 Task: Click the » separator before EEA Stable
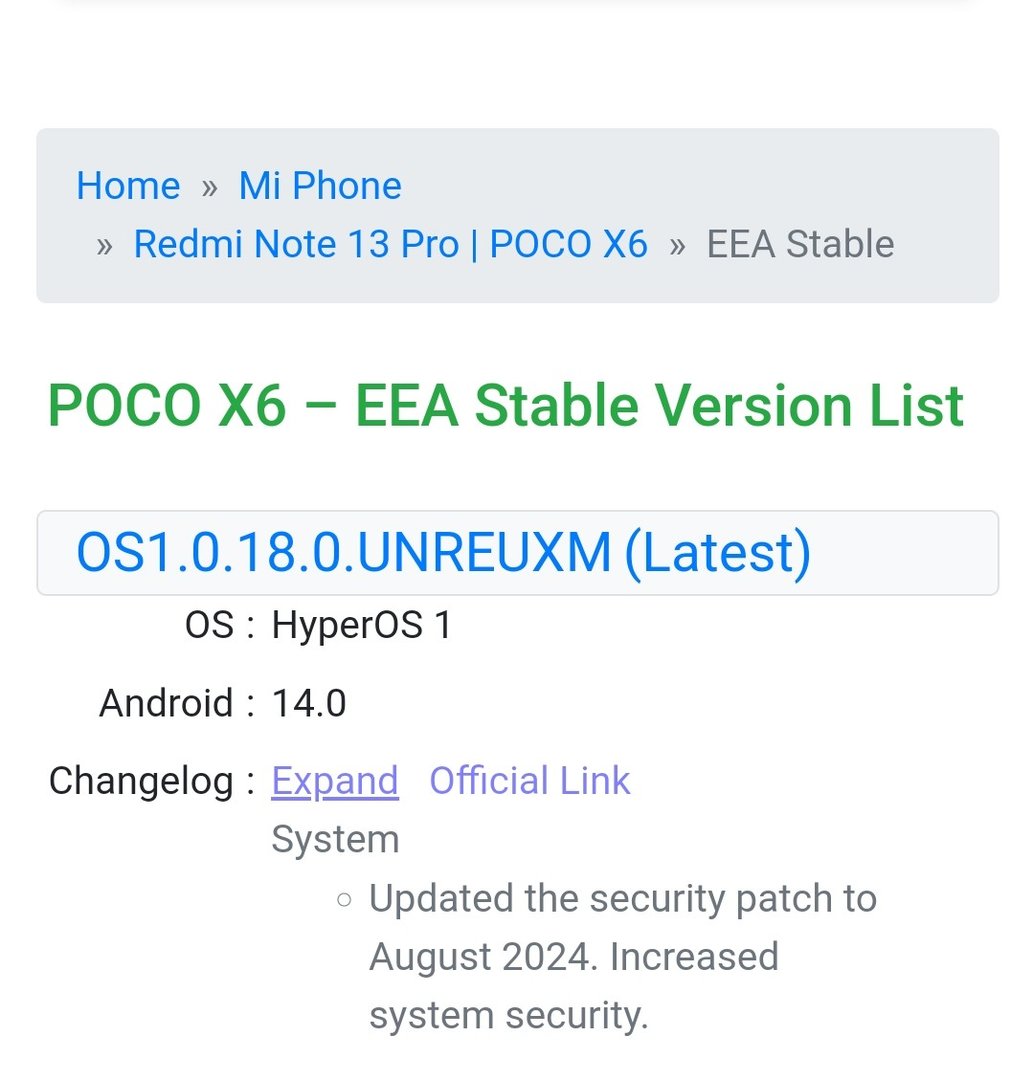(677, 245)
